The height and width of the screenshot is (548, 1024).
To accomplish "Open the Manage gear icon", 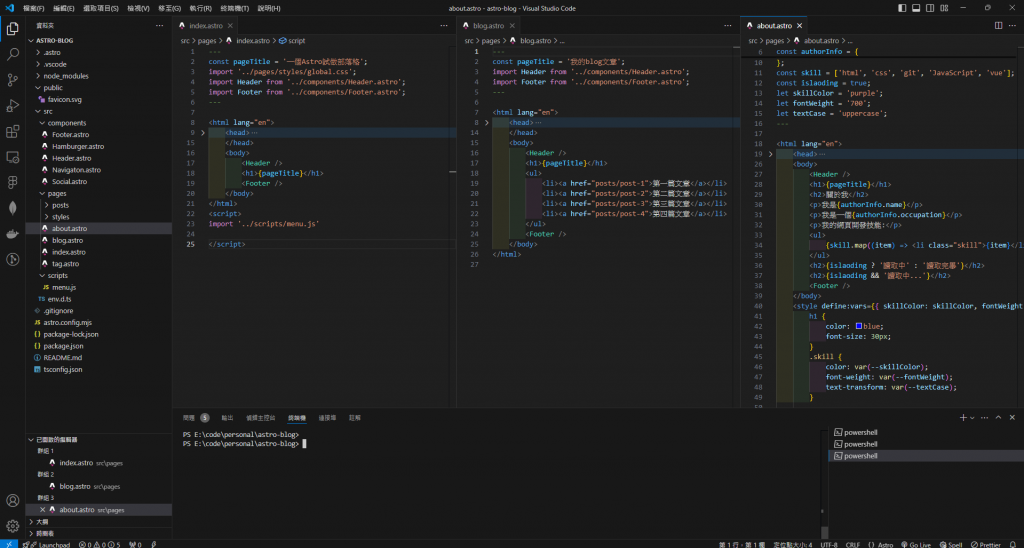I will click(13, 525).
